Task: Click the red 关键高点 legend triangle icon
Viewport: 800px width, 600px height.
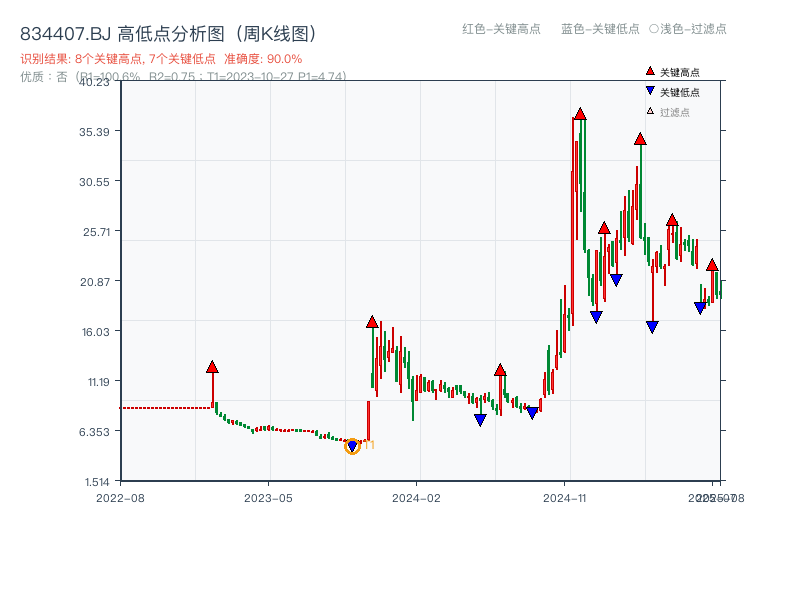Action: 648,72
